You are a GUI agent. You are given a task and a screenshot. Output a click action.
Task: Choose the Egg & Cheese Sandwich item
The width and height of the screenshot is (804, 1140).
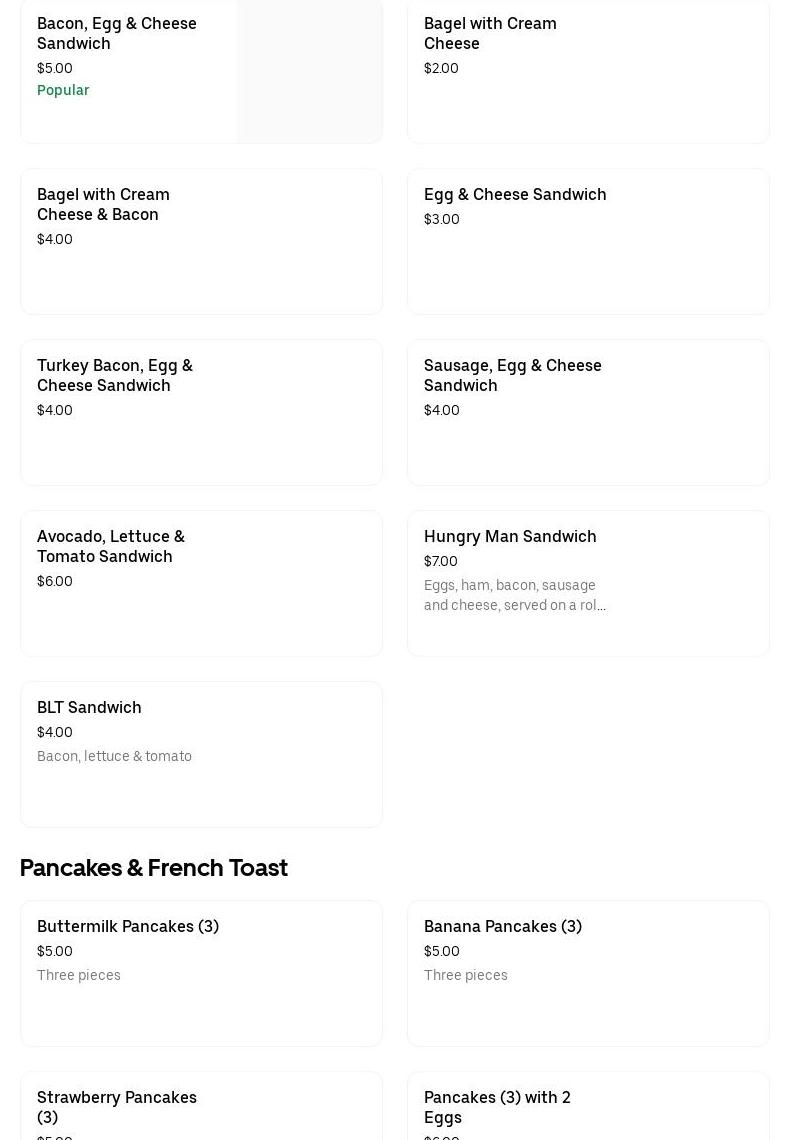coord(515,194)
